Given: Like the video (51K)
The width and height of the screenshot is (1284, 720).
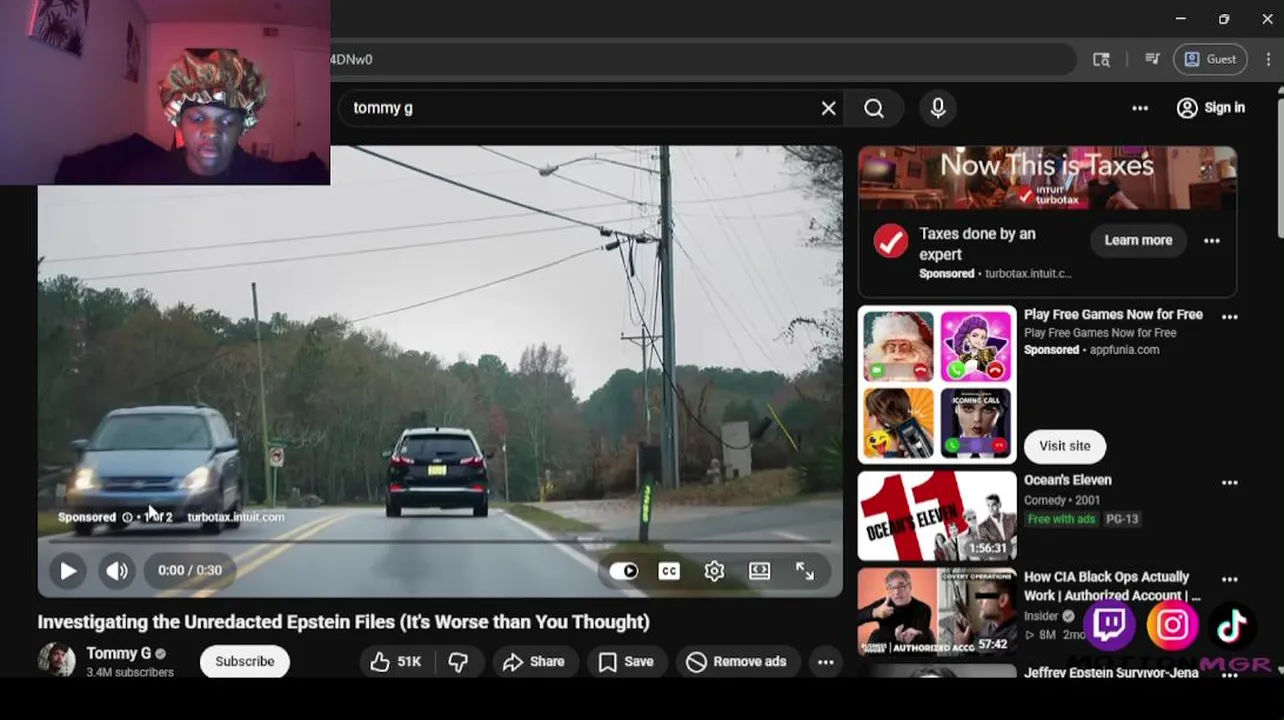Looking at the screenshot, I should 395,662.
